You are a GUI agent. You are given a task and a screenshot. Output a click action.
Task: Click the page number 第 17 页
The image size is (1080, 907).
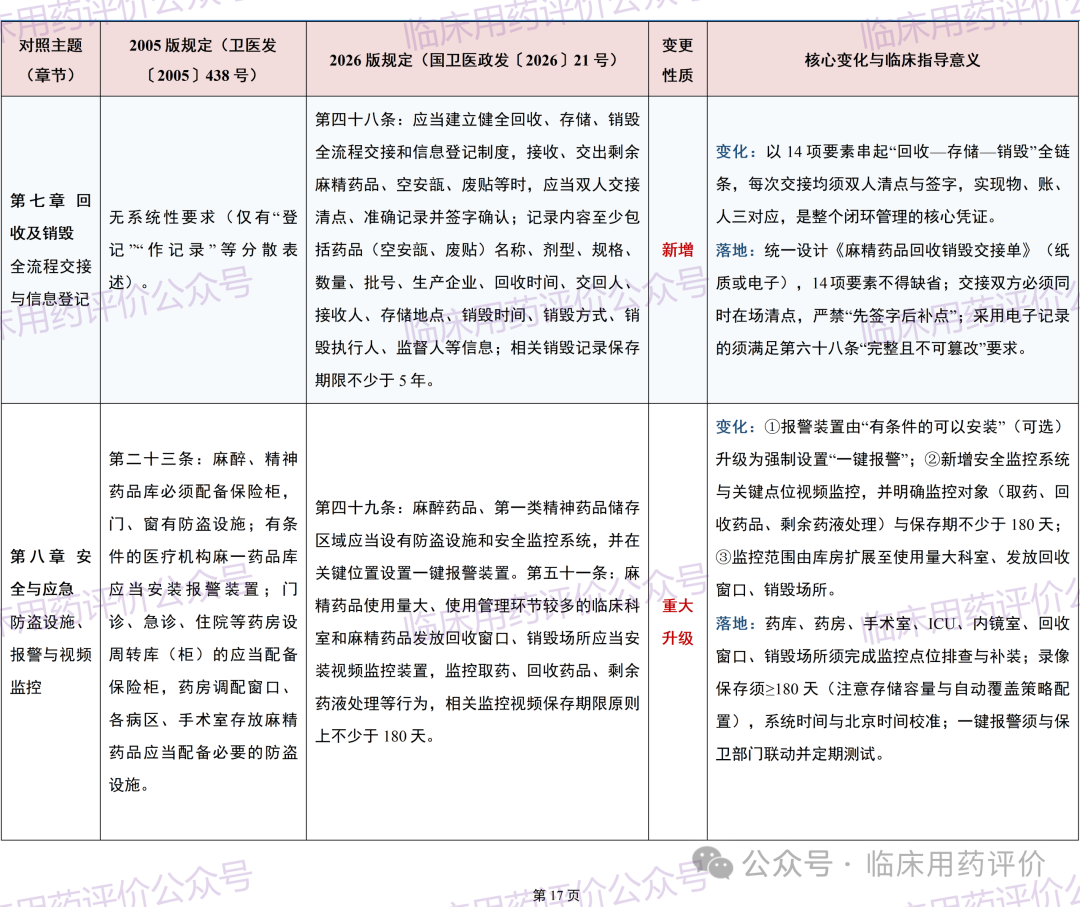point(556,895)
